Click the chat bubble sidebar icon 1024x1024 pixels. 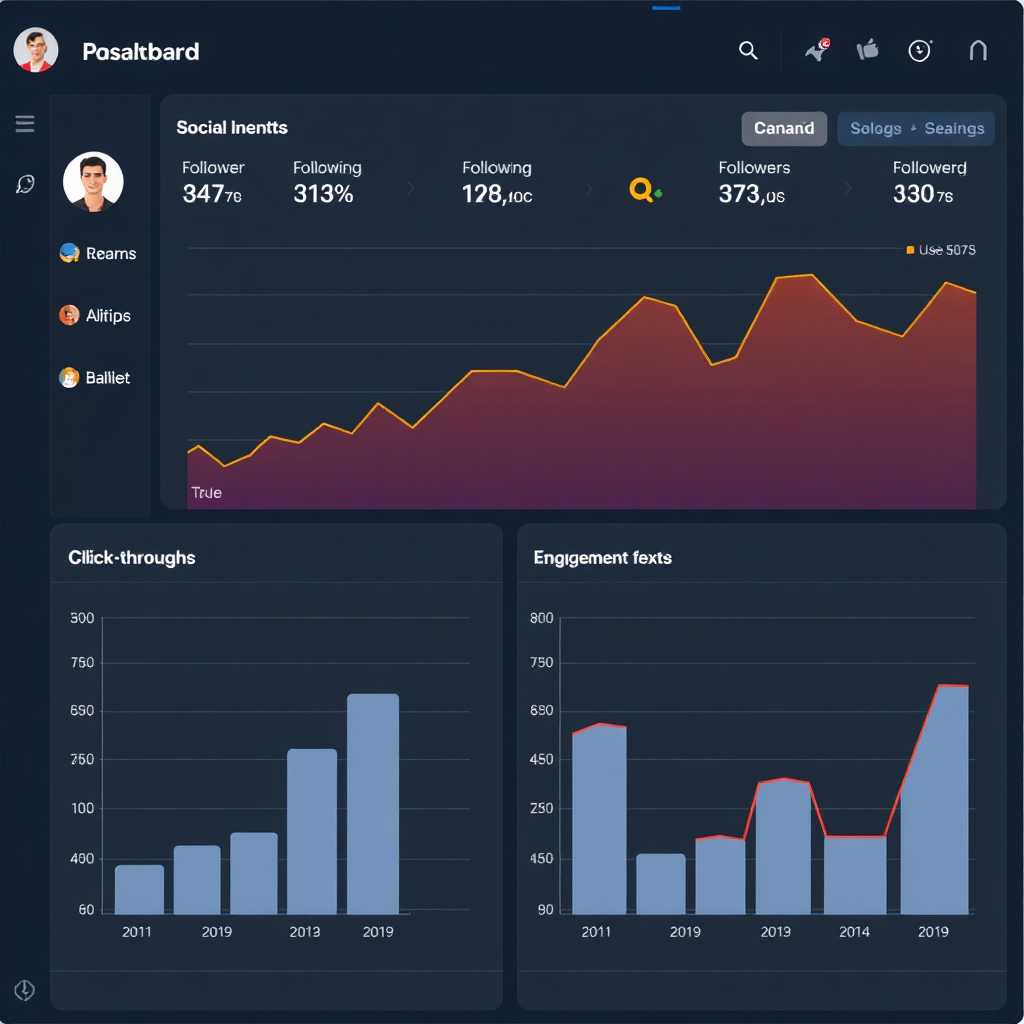pyautogui.click(x=25, y=184)
